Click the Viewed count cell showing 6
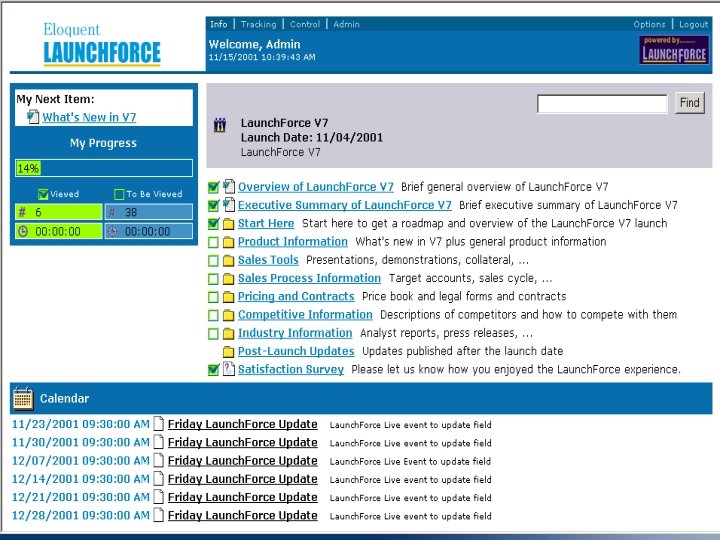 point(59,212)
